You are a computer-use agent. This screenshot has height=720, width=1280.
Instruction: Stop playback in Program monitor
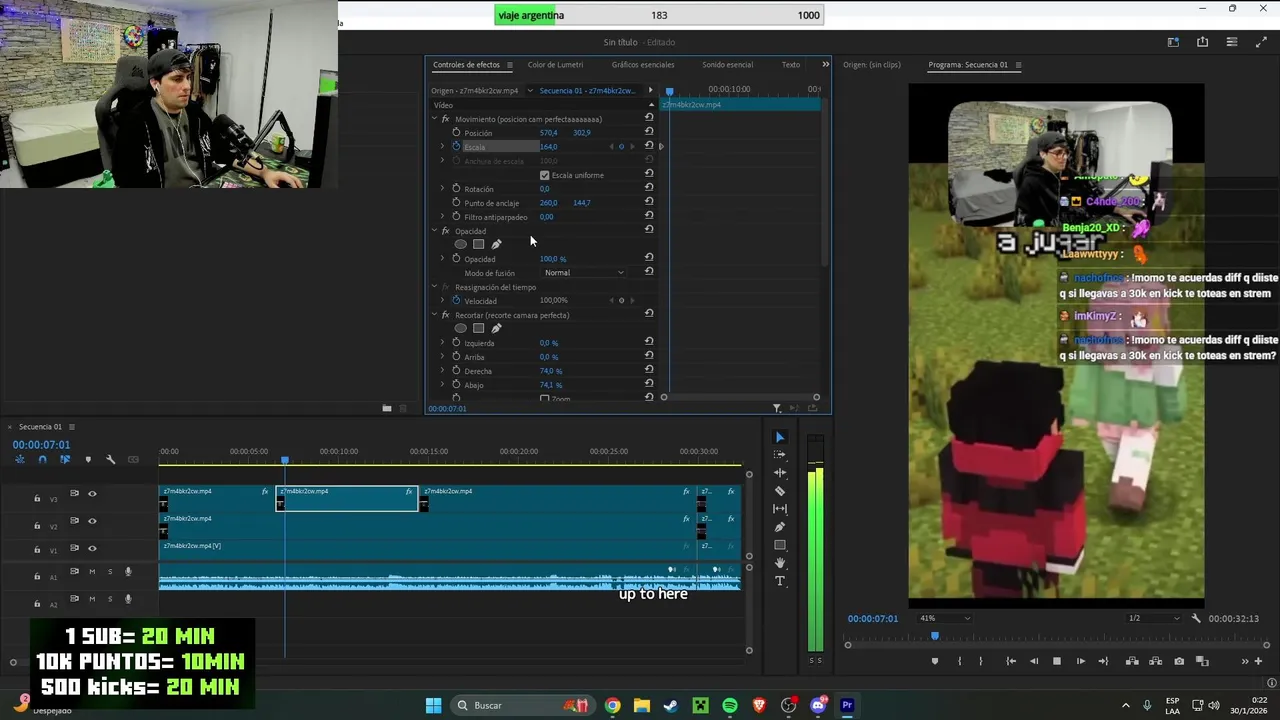1056,661
